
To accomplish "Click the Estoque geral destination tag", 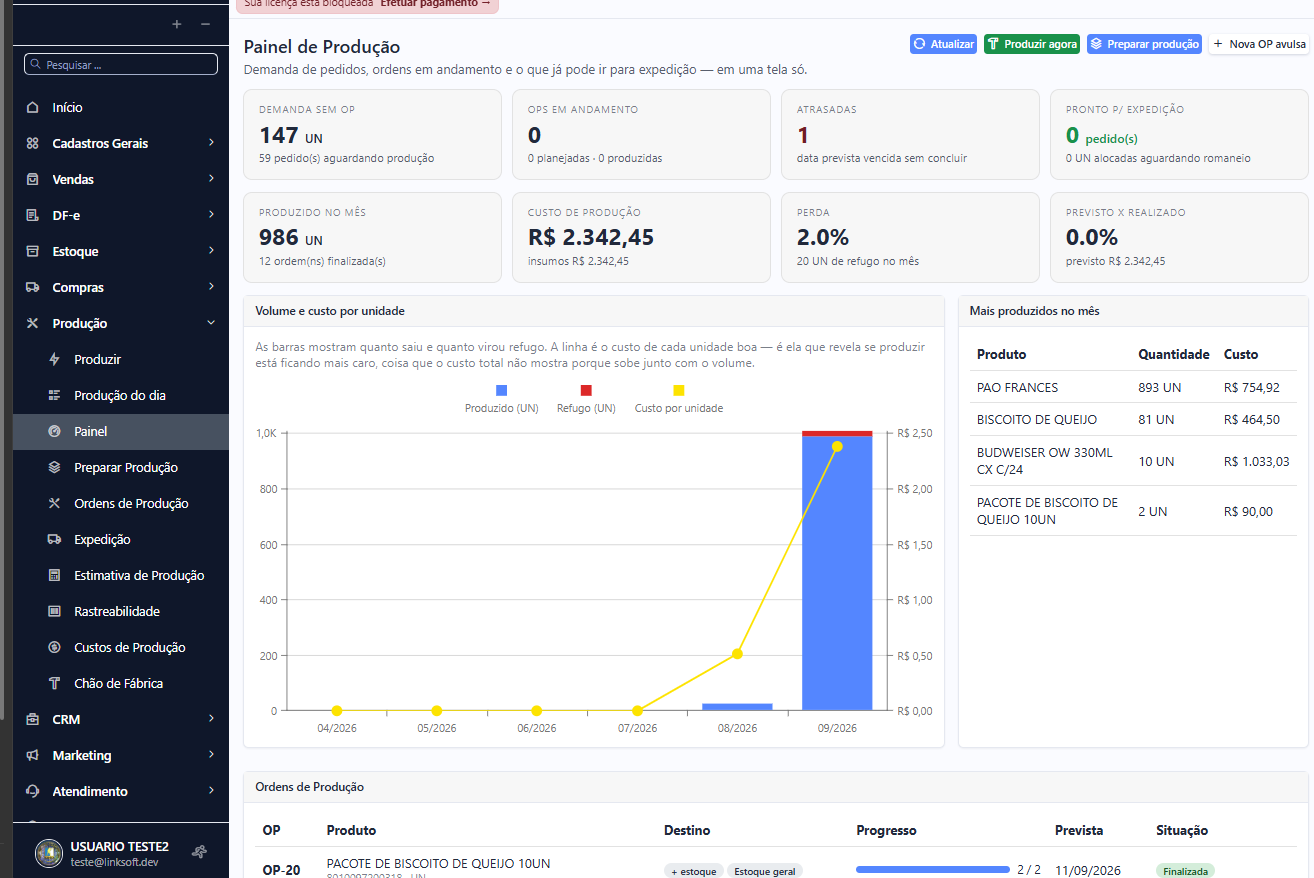I will coord(765,871).
